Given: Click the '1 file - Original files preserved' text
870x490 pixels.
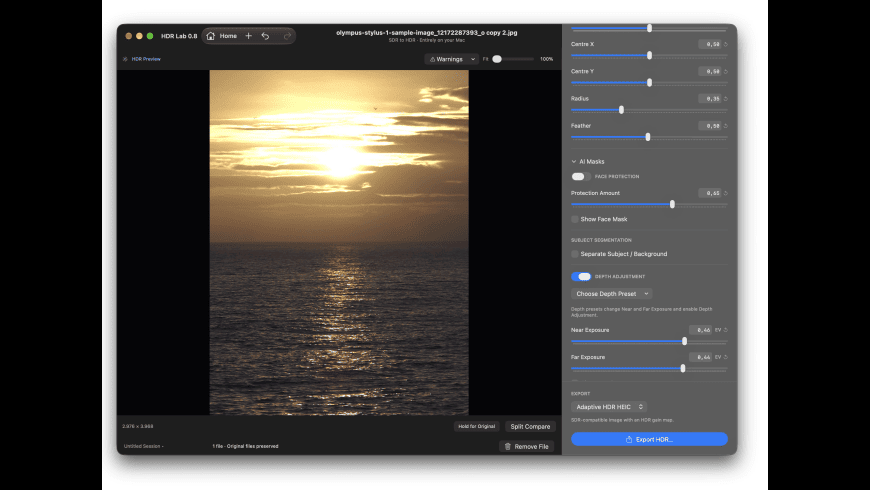Looking at the screenshot, I should tap(245, 446).
